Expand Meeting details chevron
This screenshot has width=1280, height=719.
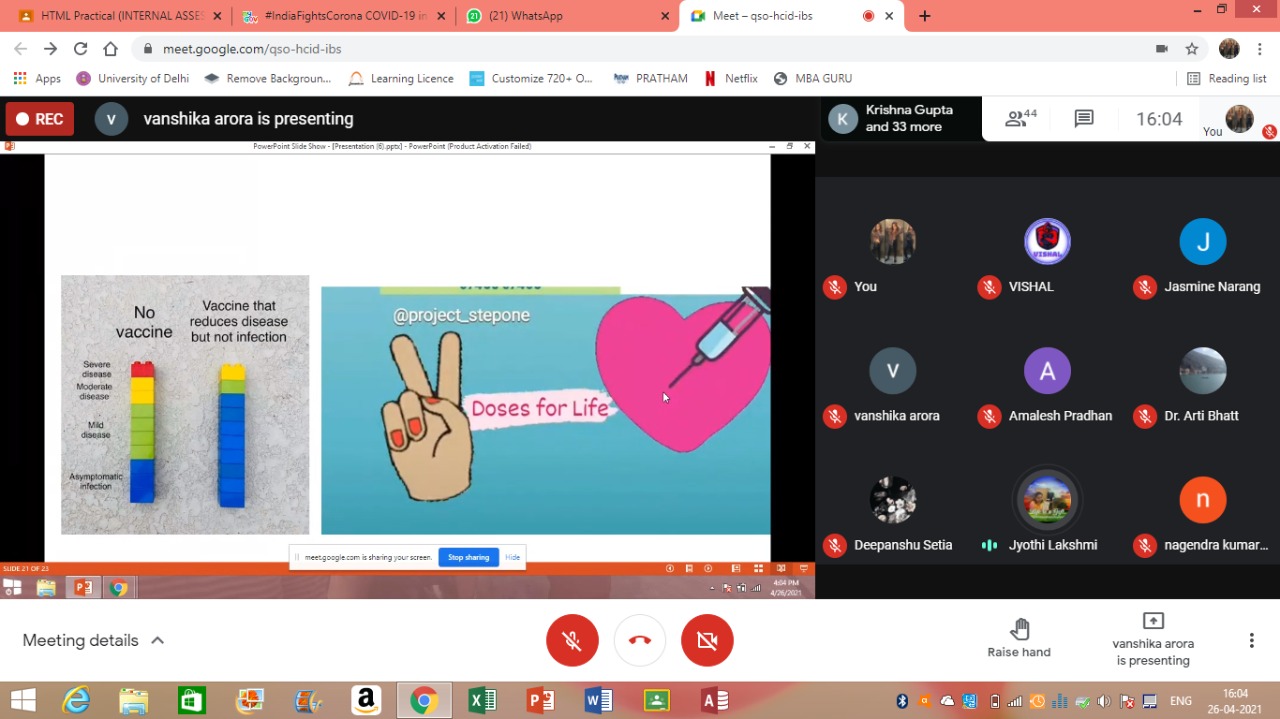(157, 640)
